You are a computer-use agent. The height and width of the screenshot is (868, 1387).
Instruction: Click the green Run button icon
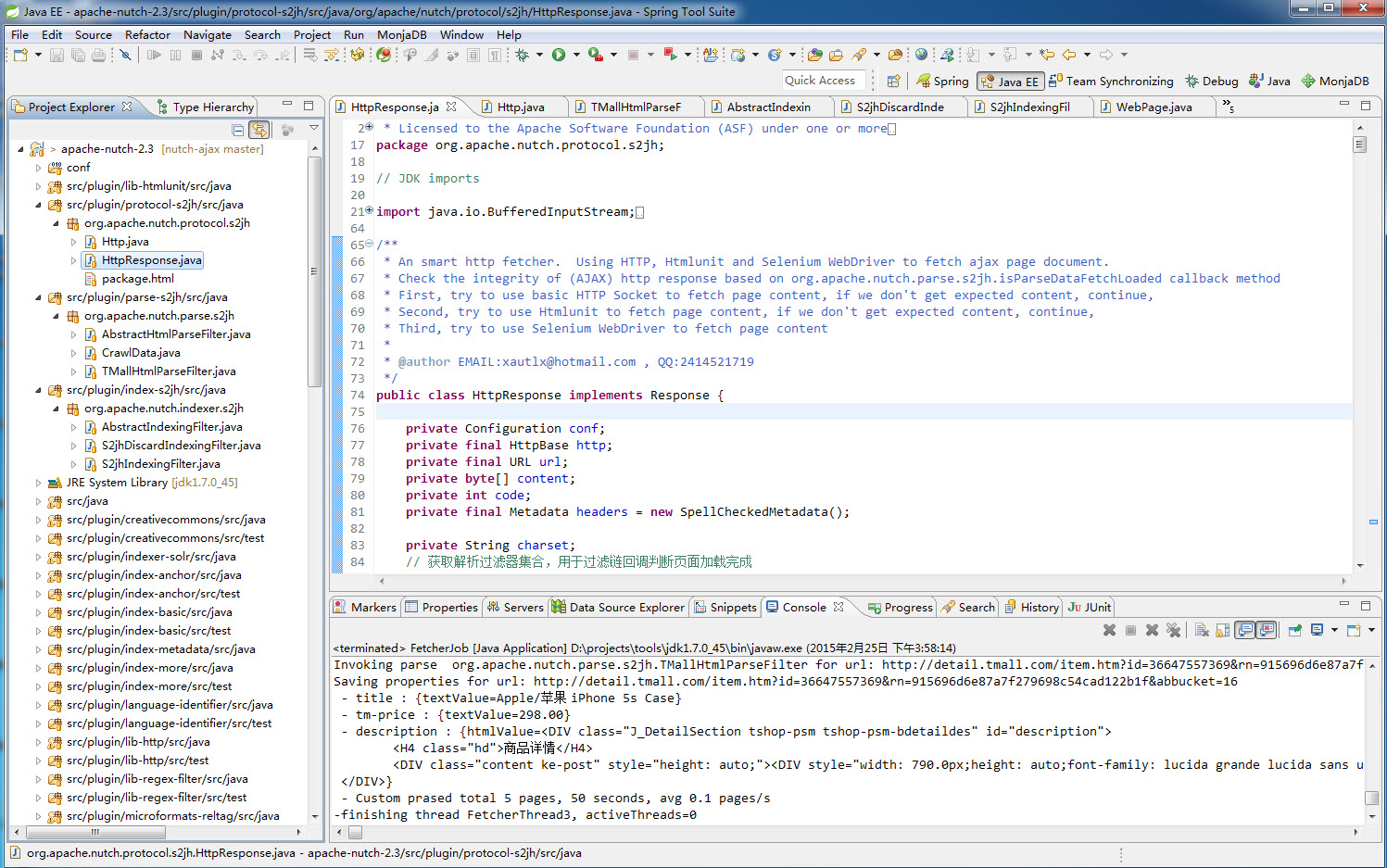click(559, 56)
